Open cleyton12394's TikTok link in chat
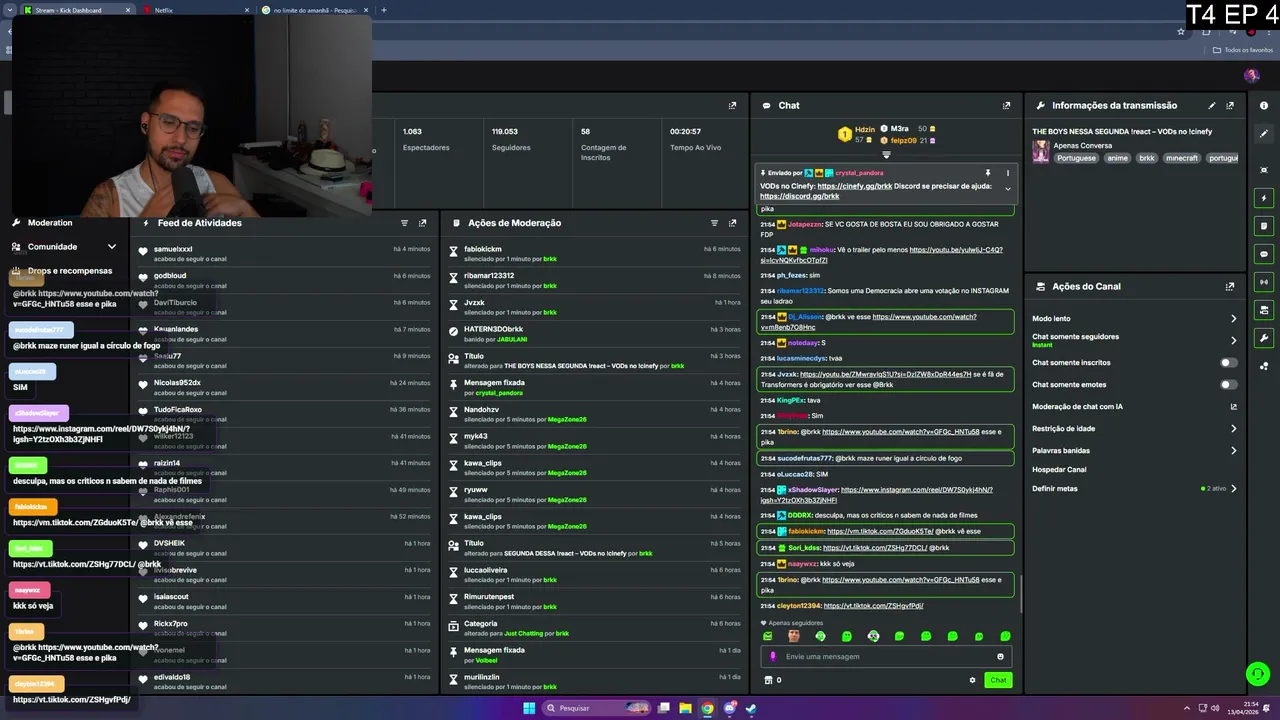Screen dimensions: 1280x720 873,606
